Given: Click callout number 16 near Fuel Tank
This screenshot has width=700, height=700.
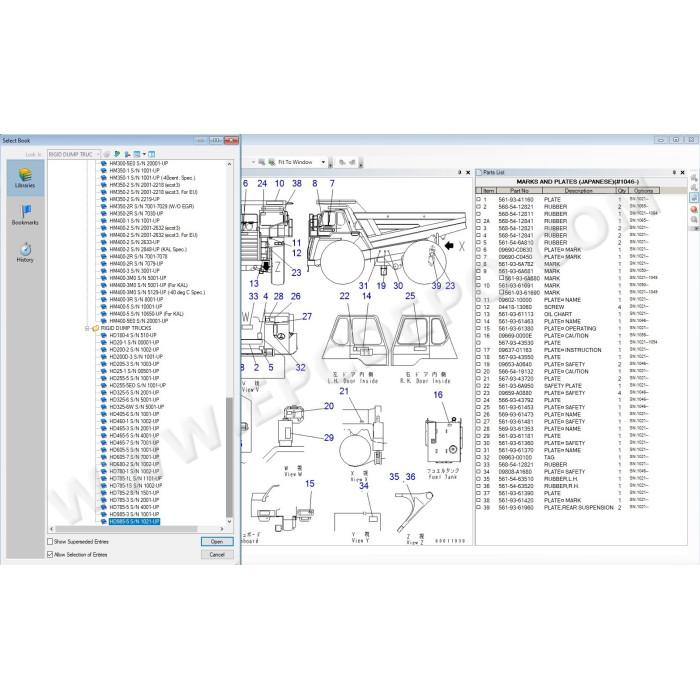Looking at the screenshot, I should coord(438,395).
